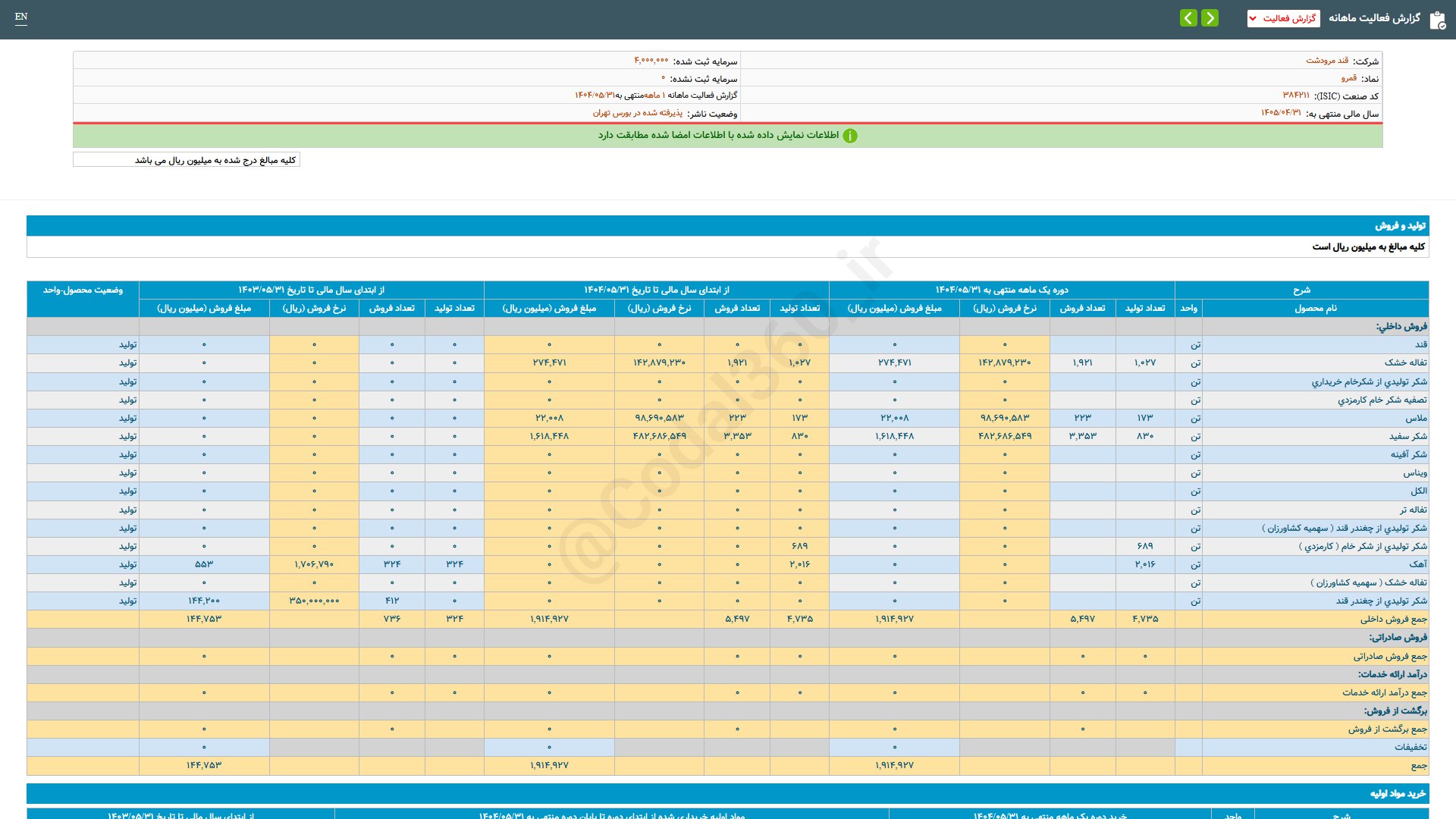Click the sale amount value ۱۴۴,۲۰۰
This screenshot has width=1456, height=819.
(204, 601)
